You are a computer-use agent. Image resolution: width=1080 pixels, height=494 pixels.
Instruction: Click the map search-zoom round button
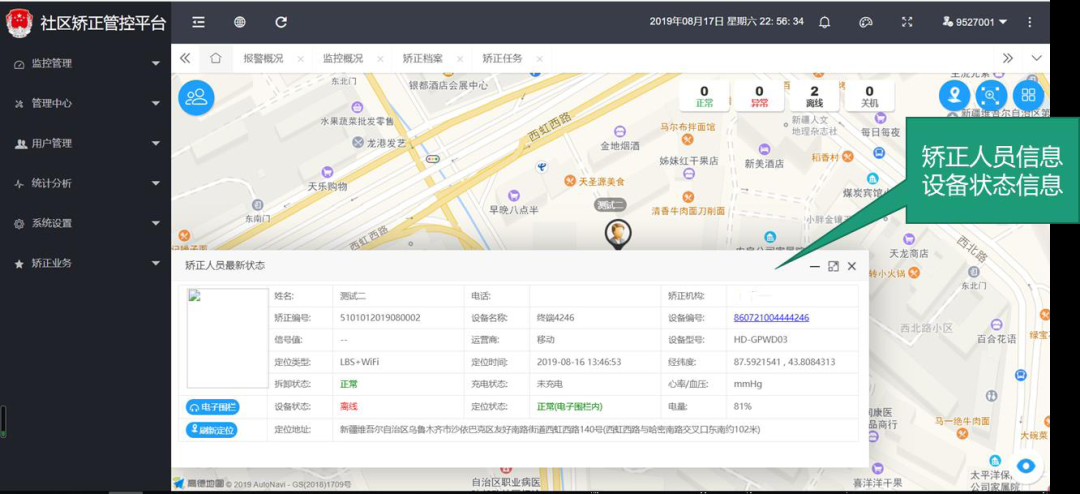tap(991, 96)
